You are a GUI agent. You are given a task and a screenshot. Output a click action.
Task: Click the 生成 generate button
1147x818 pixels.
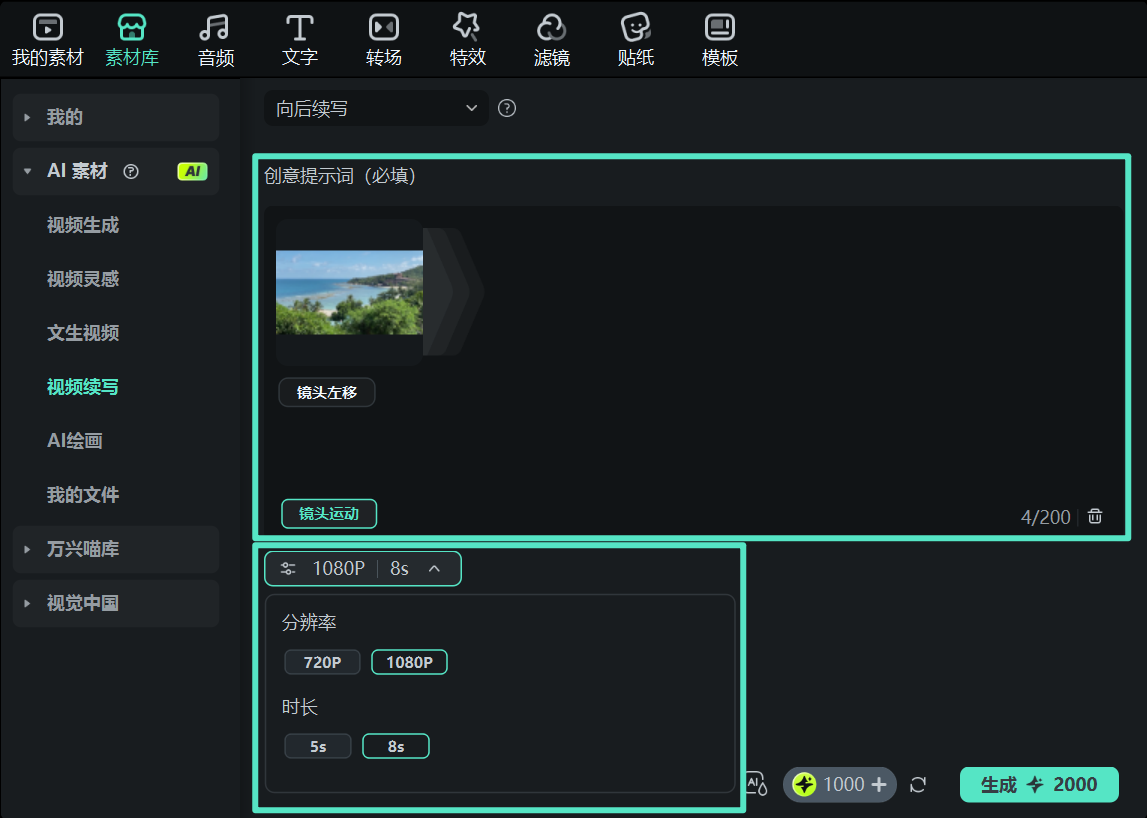pos(1039,784)
